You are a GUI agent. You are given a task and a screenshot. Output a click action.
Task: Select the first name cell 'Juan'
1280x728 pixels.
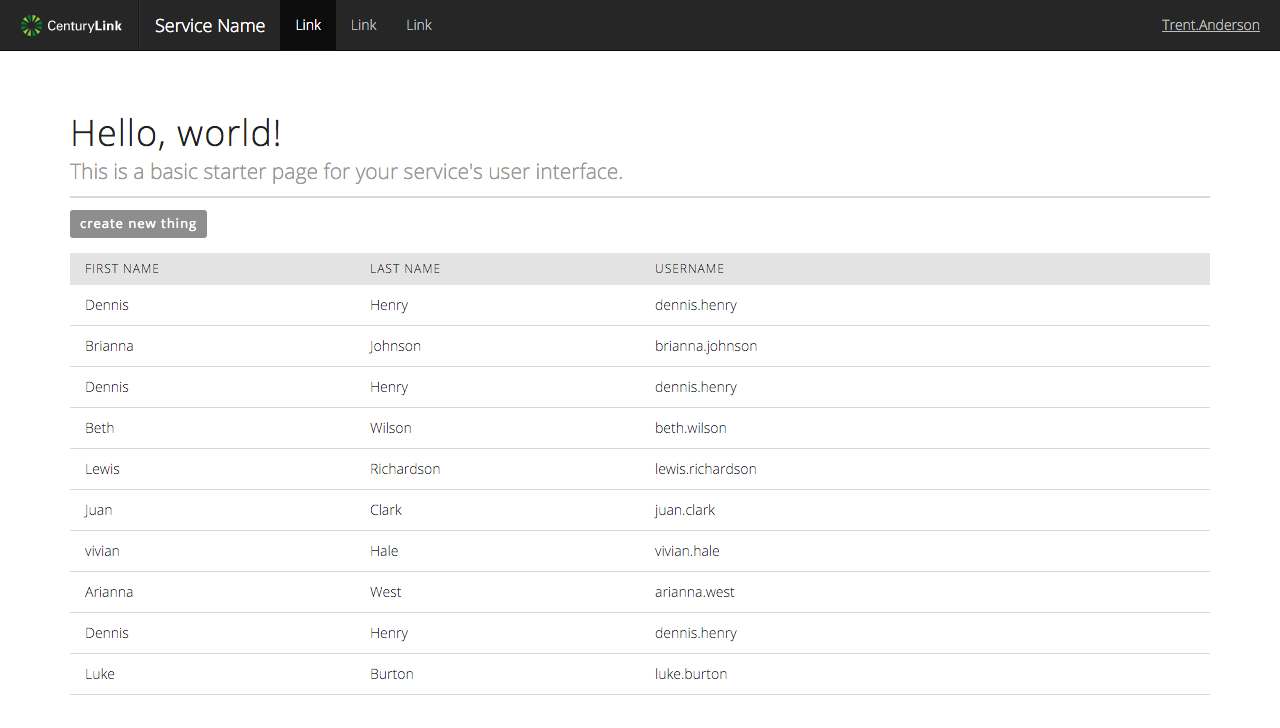point(98,510)
